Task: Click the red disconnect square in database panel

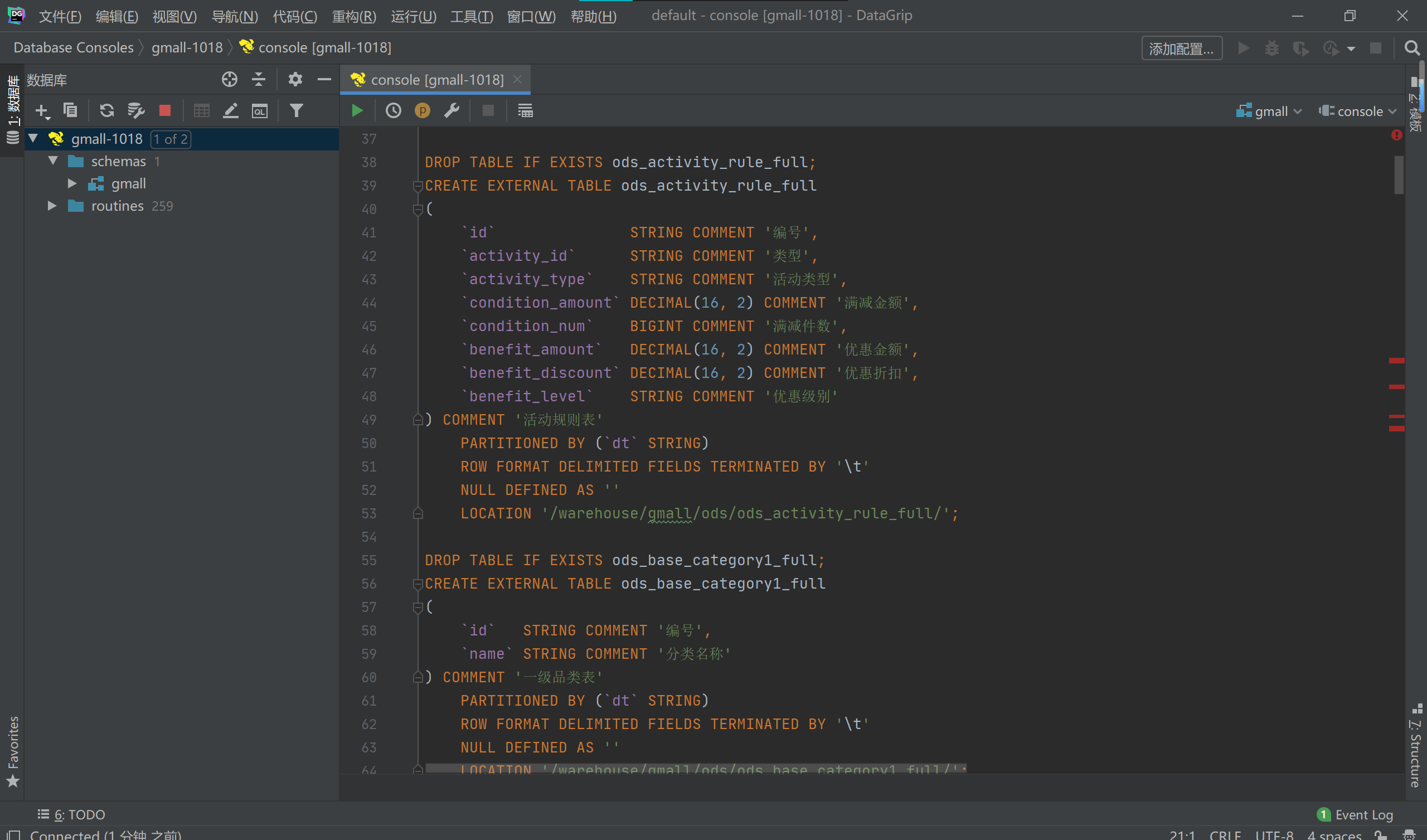Action: (x=165, y=110)
